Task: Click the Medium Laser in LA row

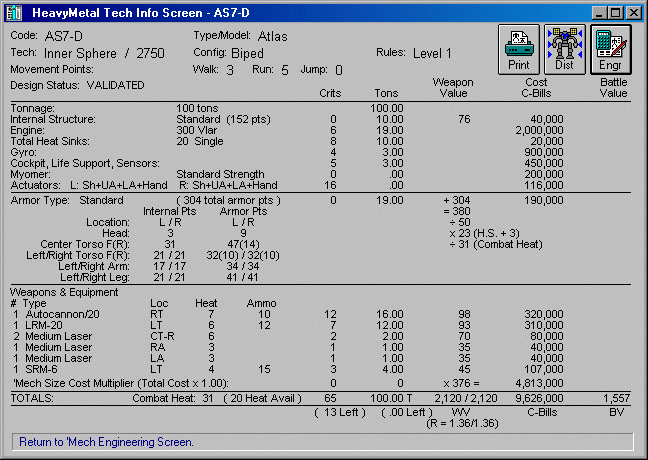Action: pyautogui.click(x=288, y=358)
